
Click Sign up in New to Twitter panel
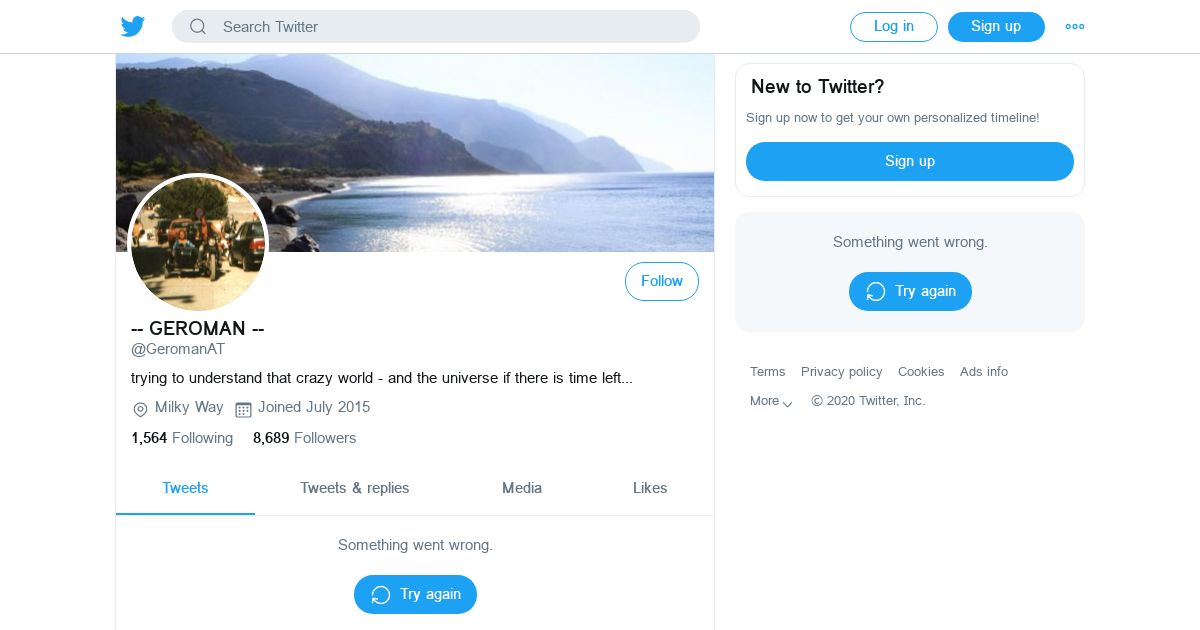[909, 161]
